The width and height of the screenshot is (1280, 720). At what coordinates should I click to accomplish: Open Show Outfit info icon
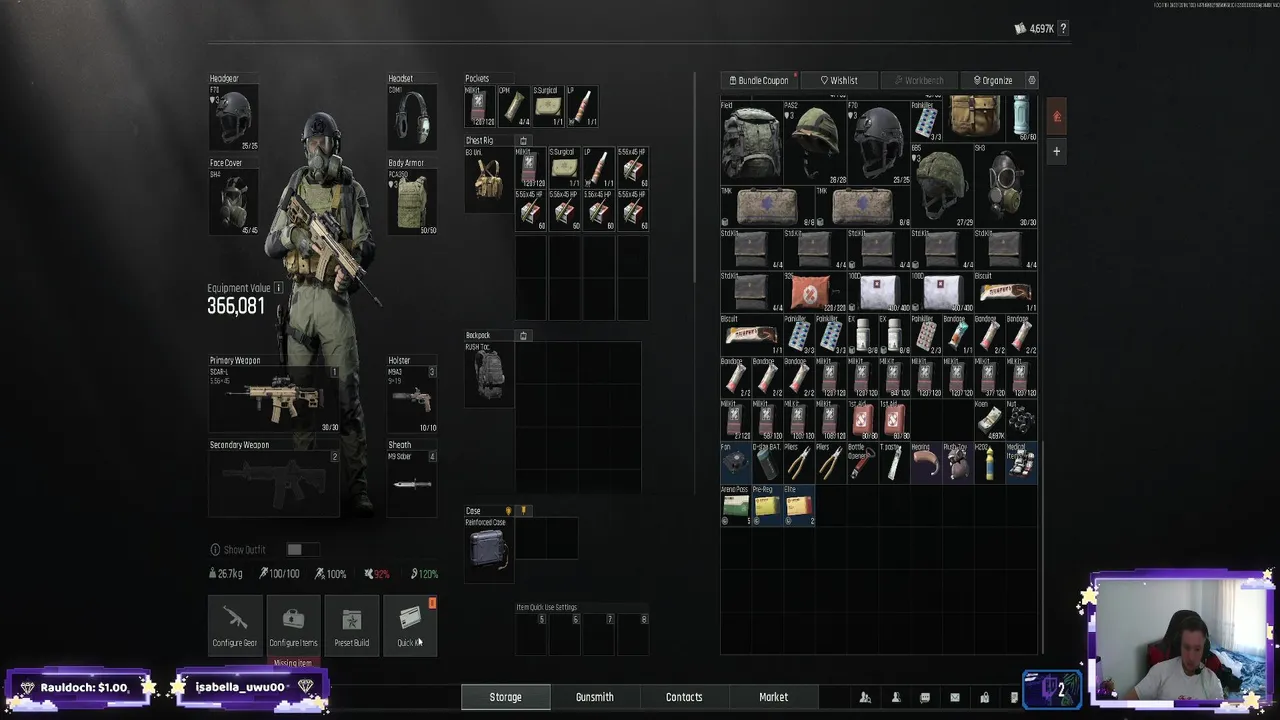[215, 550]
